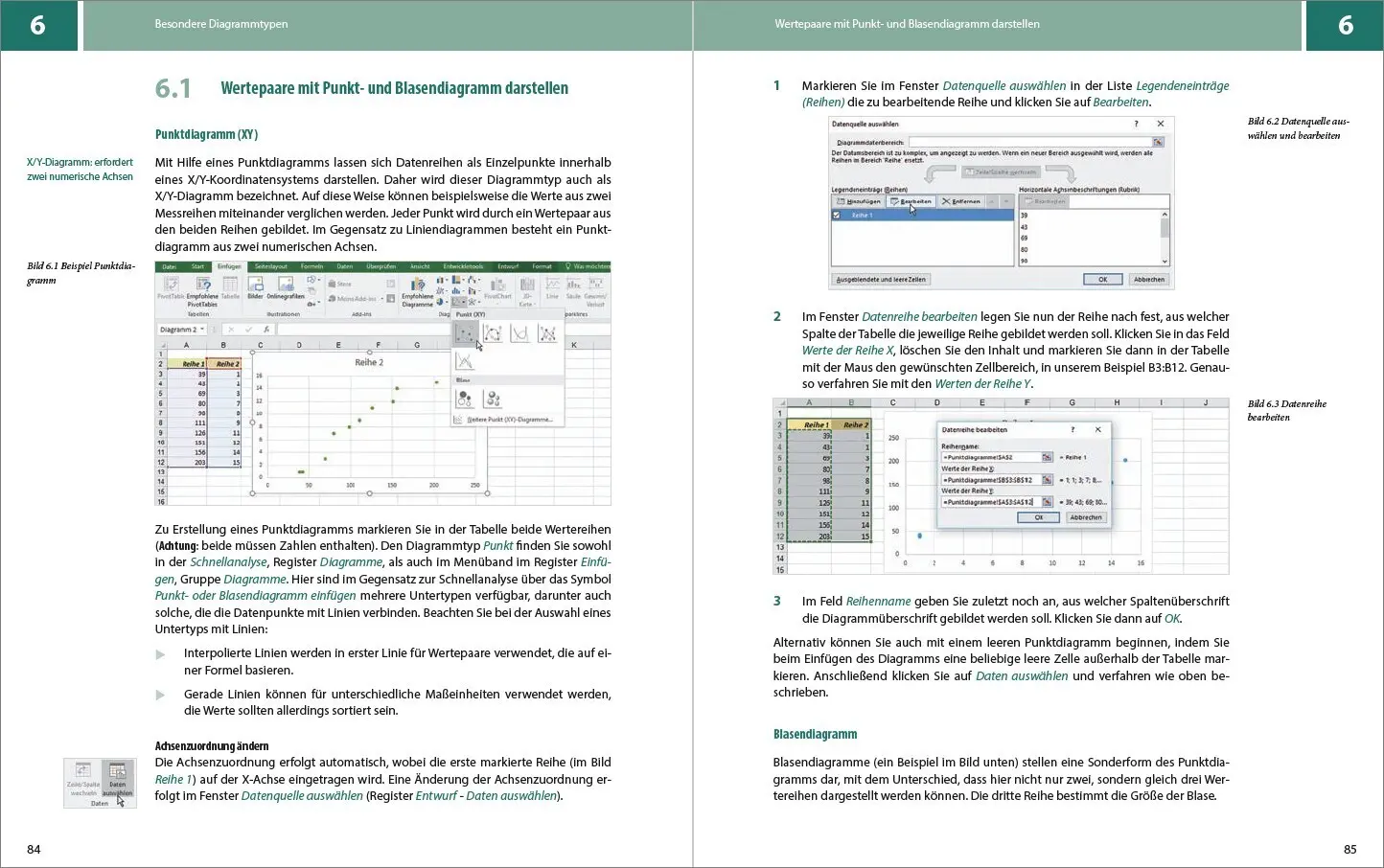Screen dimensions: 1384x868
Task: Open the Datei tab
Action: (x=170, y=266)
